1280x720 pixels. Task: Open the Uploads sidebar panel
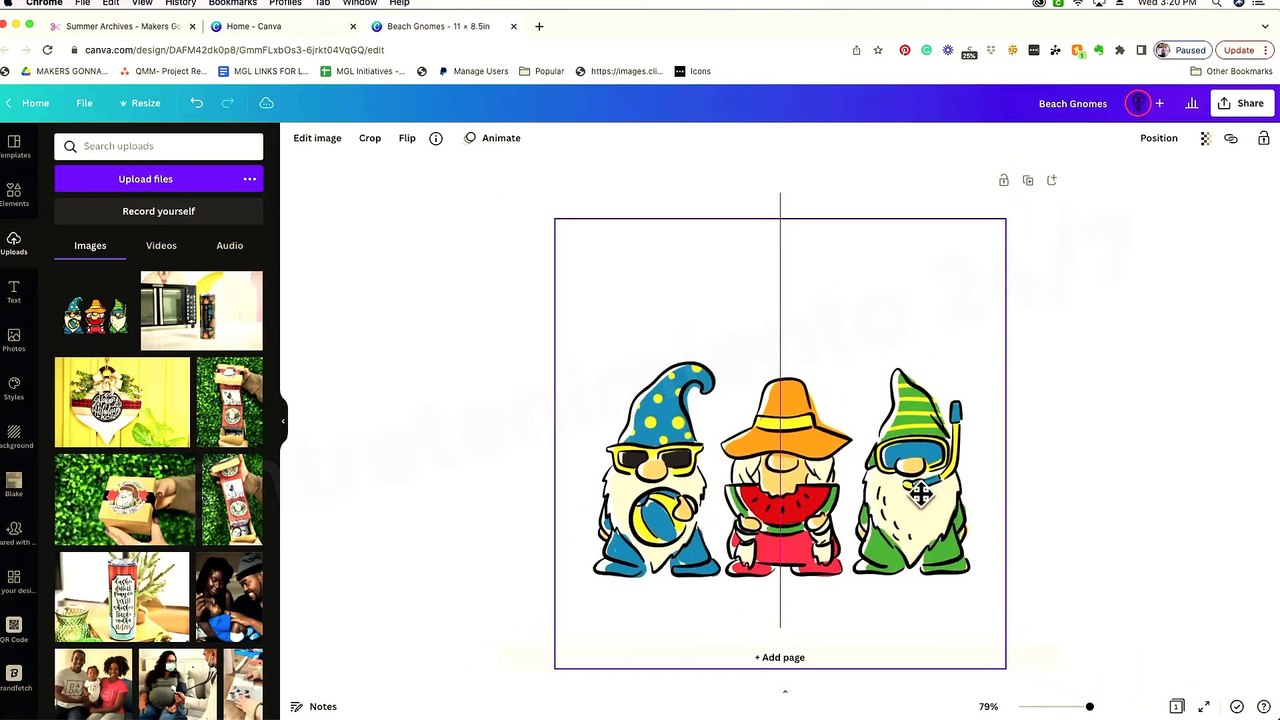(13, 243)
